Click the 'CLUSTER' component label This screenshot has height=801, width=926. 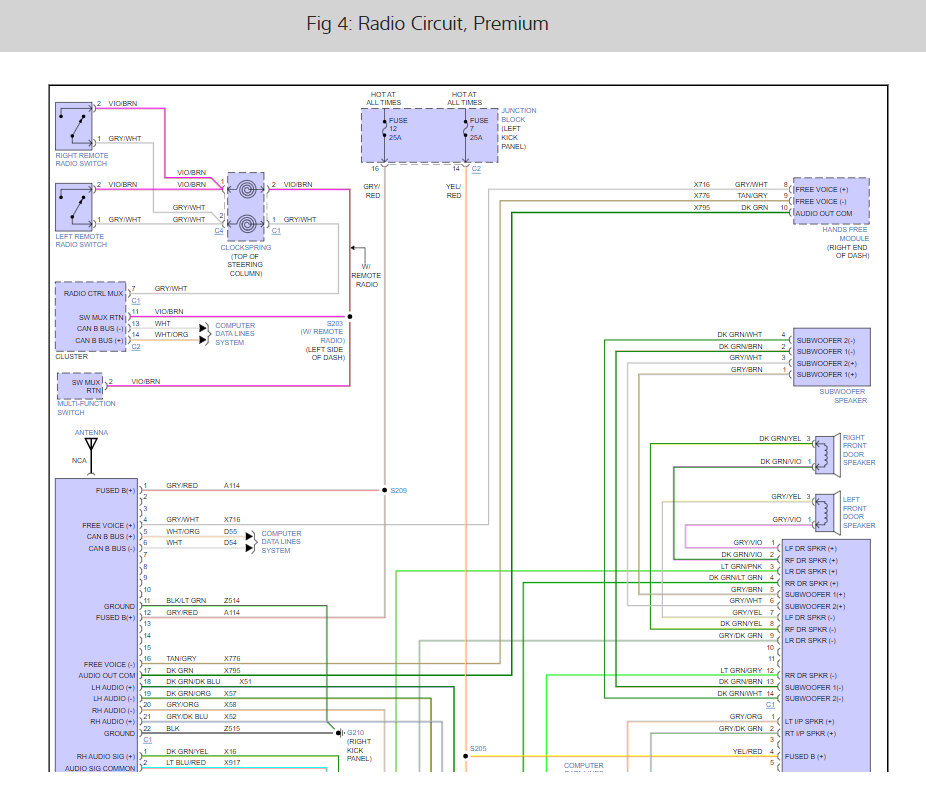(71, 357)
